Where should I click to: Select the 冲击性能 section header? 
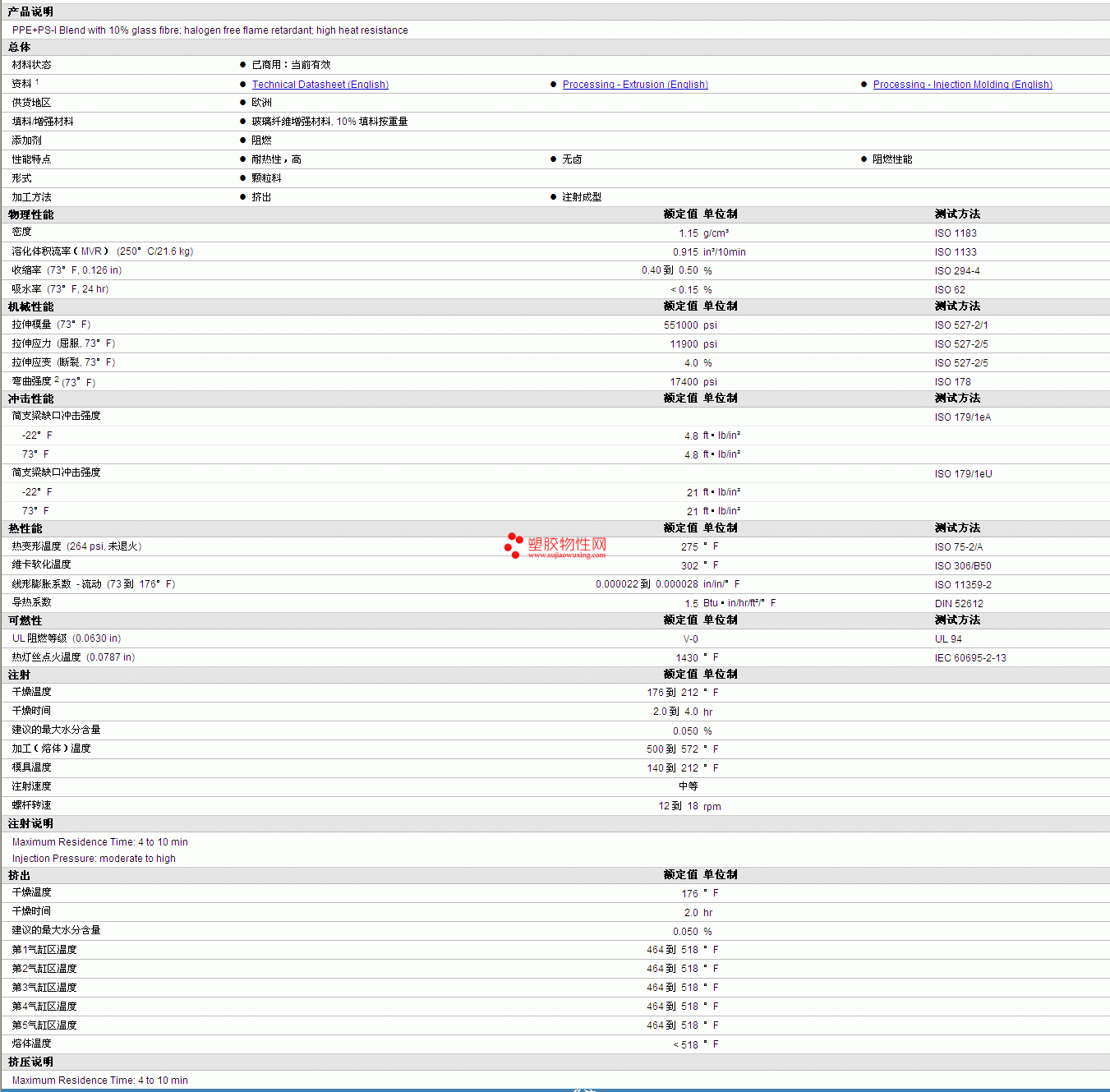[x=30, y=399]
